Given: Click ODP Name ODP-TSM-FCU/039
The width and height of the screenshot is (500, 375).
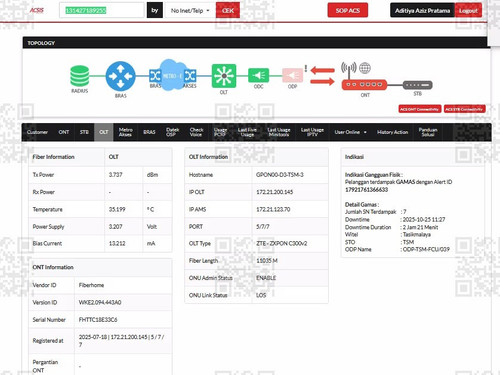Looking at the screenshot, I should coord(426,249).
